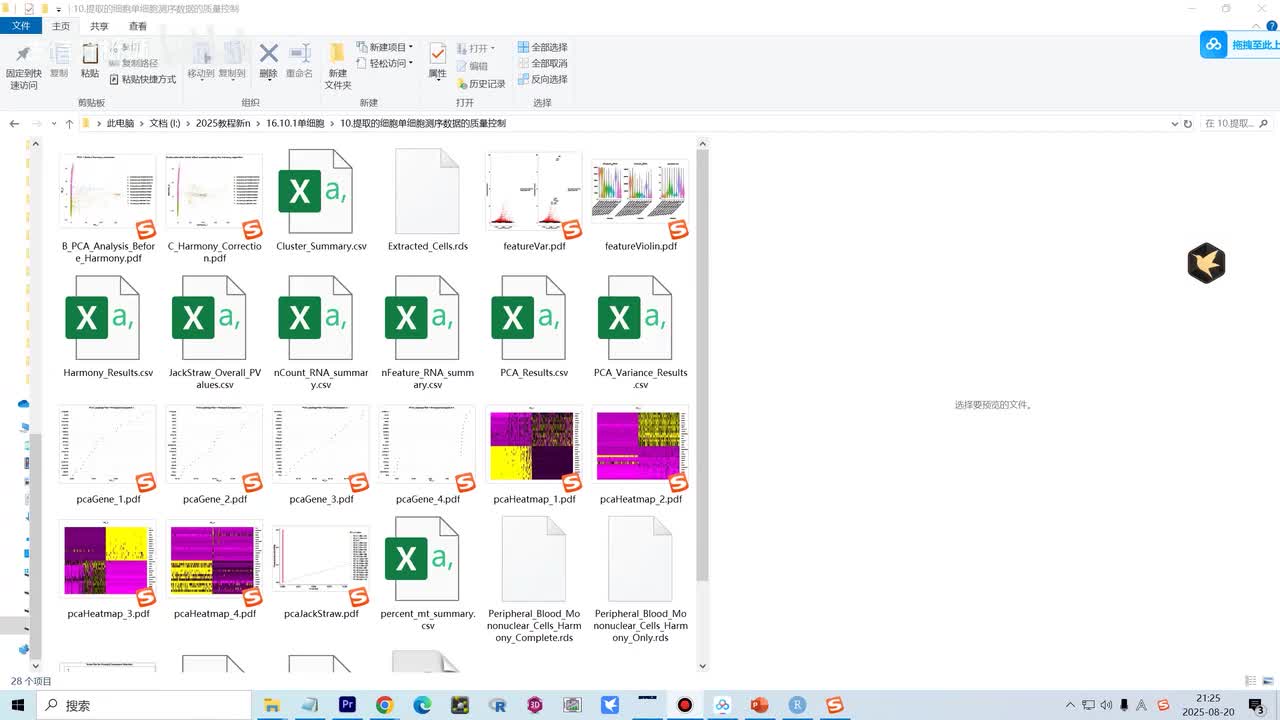Click the folder search box
This screenshot has width=1280, height=720.
[1236, 124]
